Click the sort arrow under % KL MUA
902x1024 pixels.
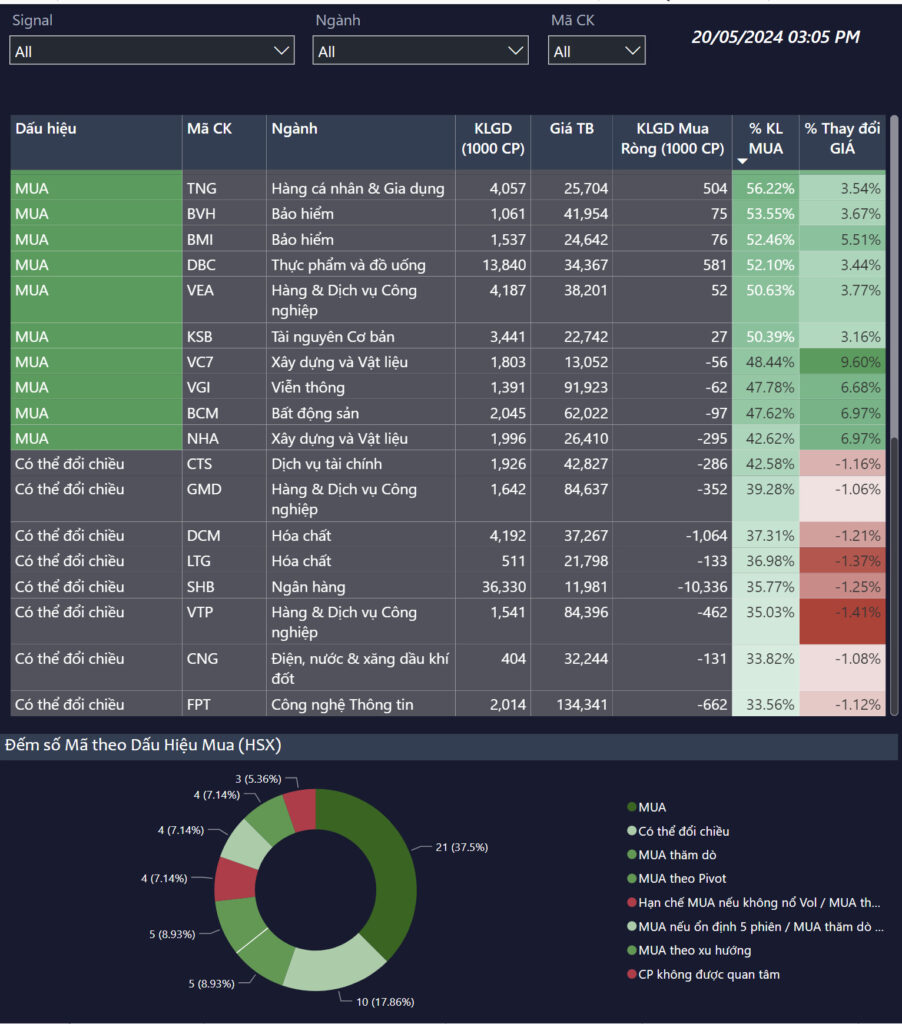[x=742, y=161]
